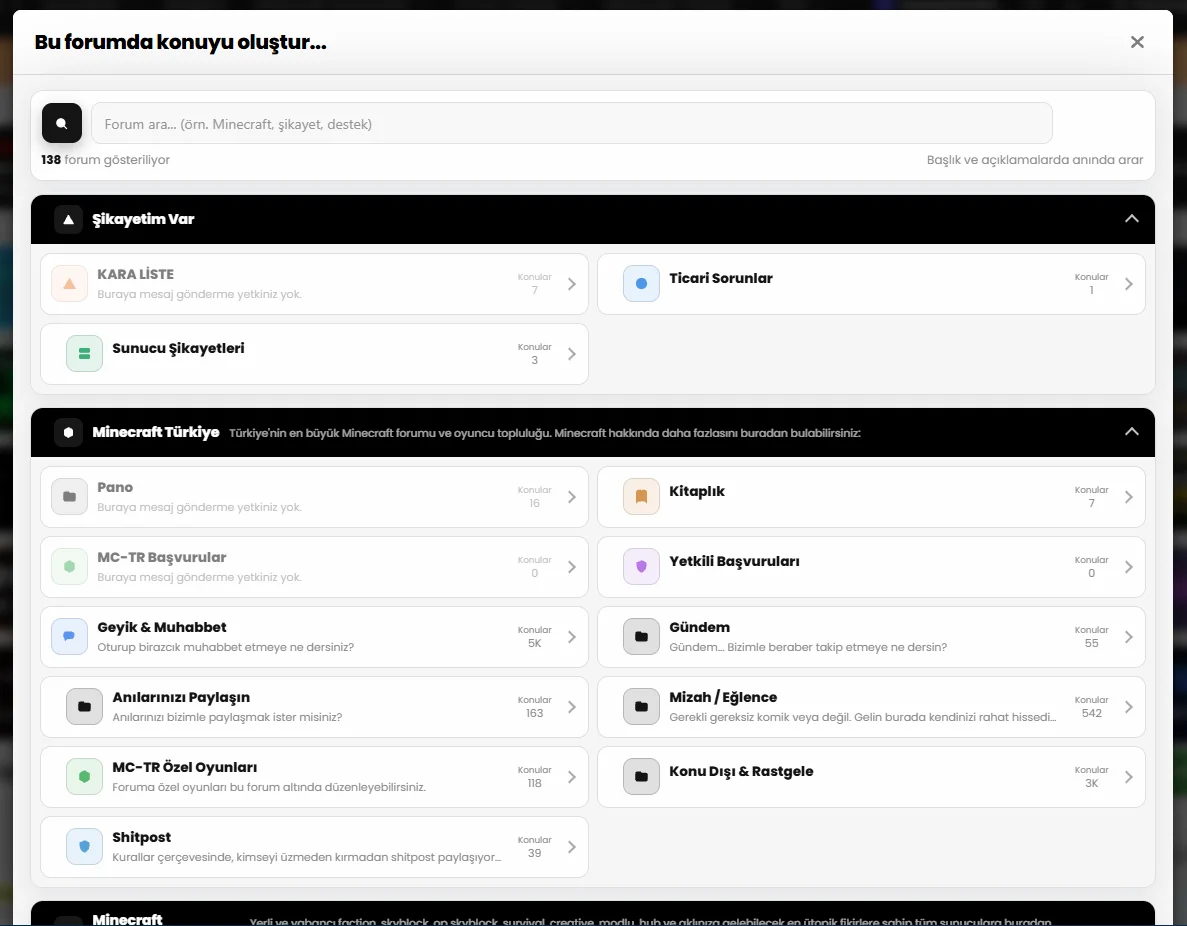Click the 'Bu forumda konuyu oluştur...' dialog title

(x=180, y=42)
